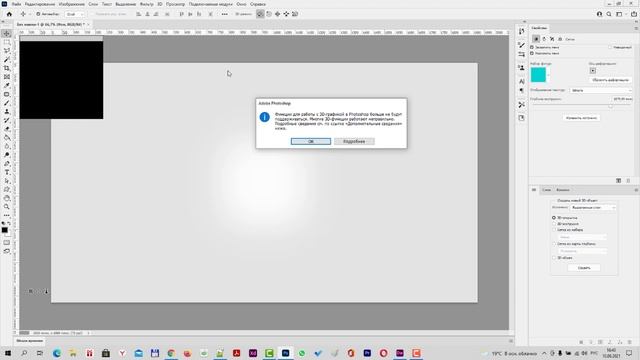
Task: Activate the 3D slide mode icon
Action: point(286,14)
